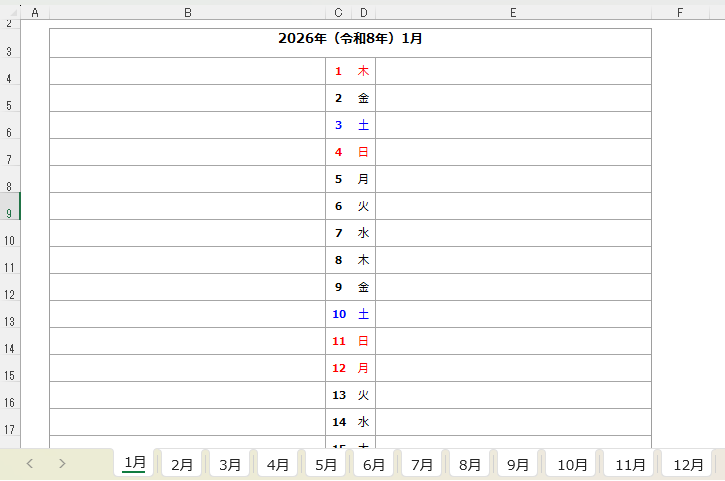Switch to the 12月 sheet tab

coord(688,465)
